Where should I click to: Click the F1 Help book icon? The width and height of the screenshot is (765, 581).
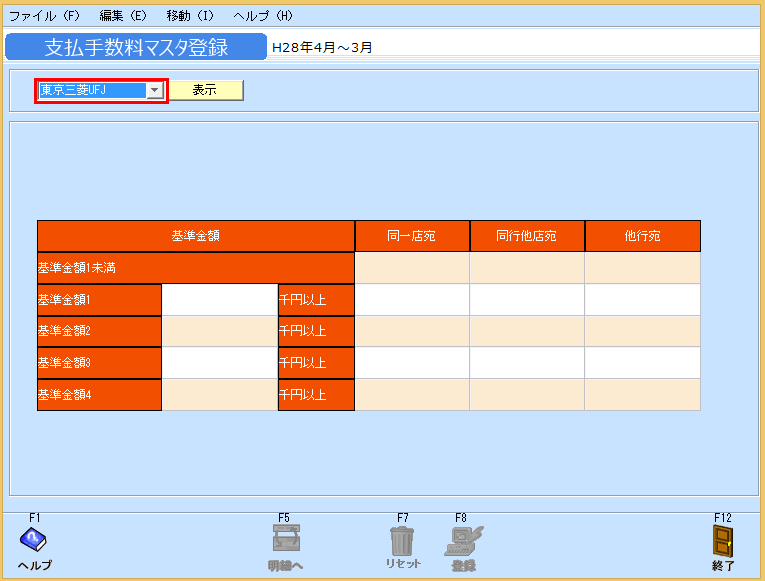[34, 540]
